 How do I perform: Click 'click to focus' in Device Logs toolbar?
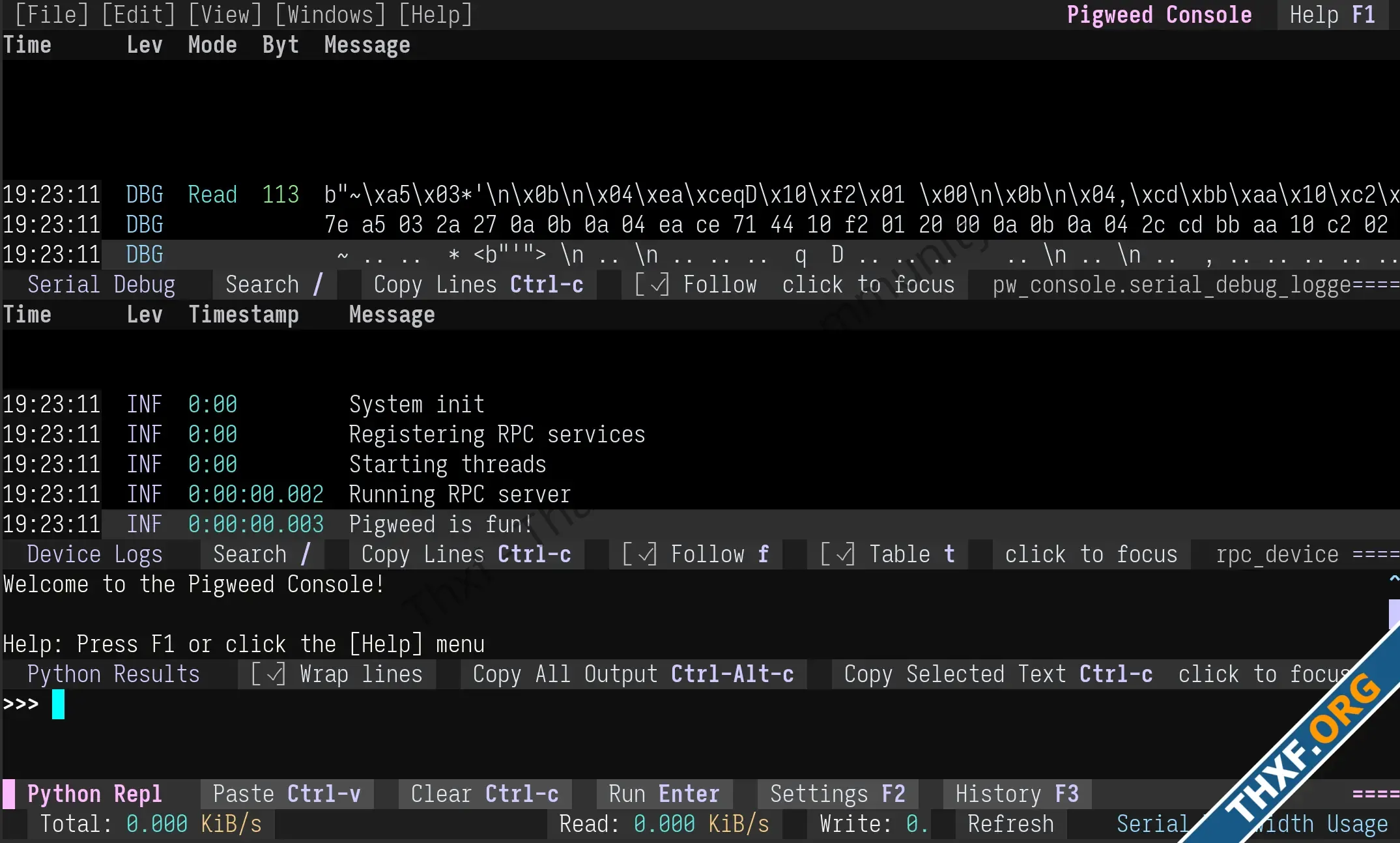tap(1091, 554)
